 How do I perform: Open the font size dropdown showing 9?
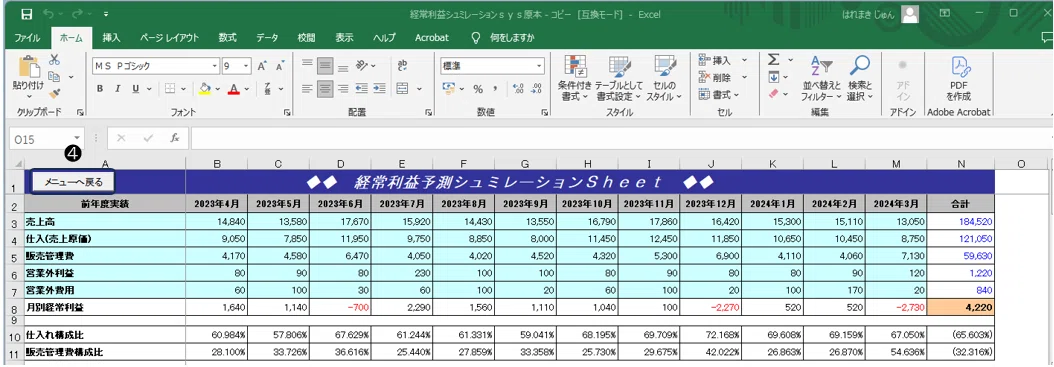click(246, 66)
